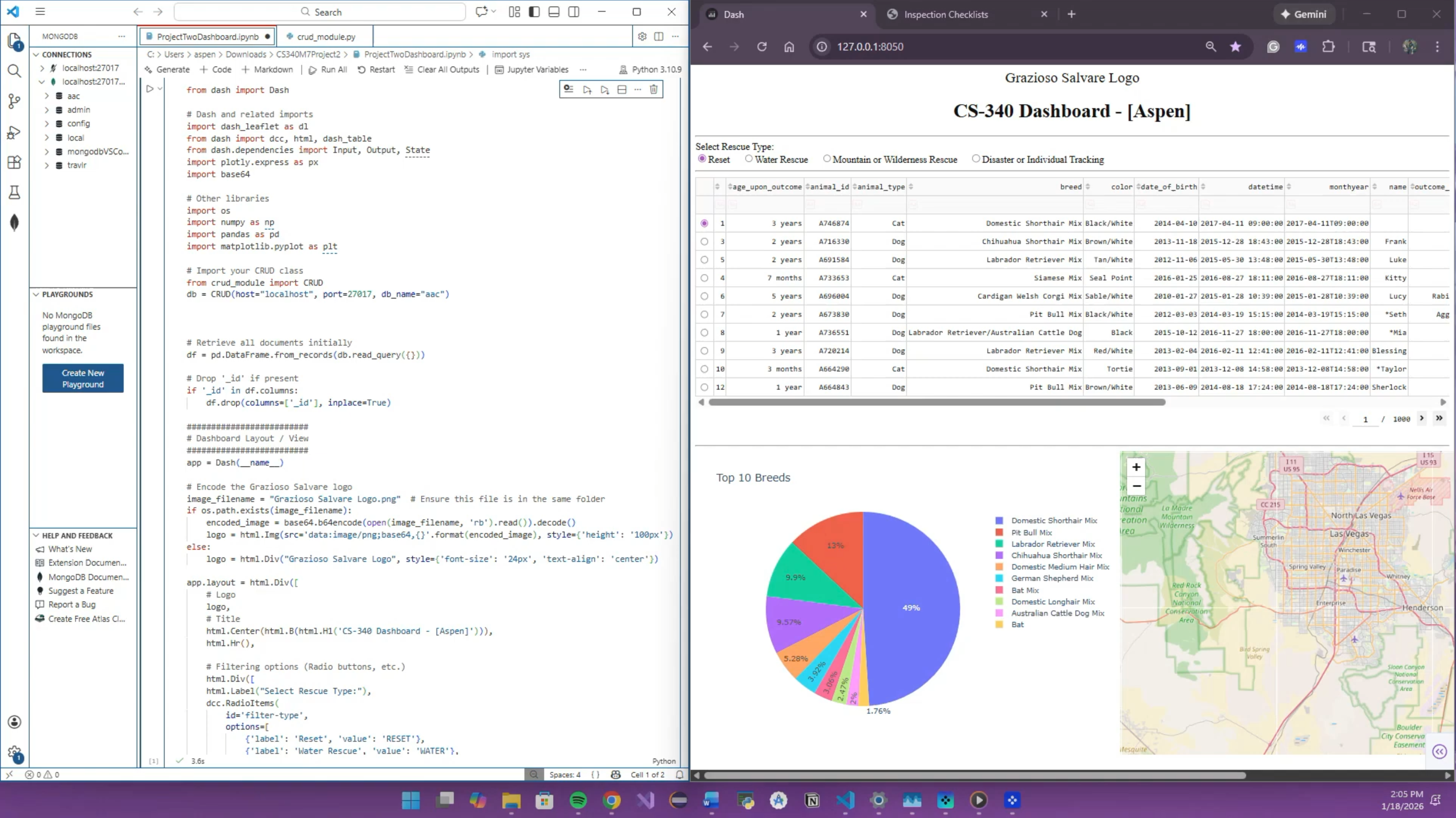1456x818 pixels.
Task: Run the first notebook cell
Action: [149, 89]
